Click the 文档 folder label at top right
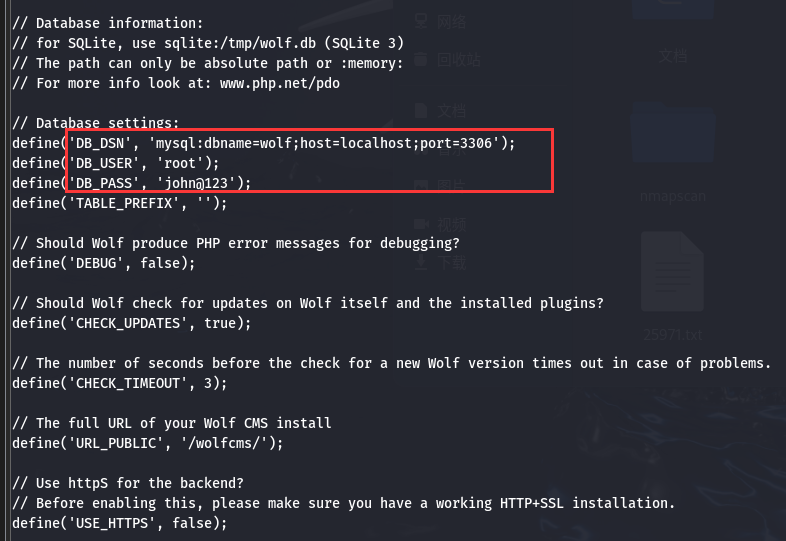 click(x=672, y=56)
